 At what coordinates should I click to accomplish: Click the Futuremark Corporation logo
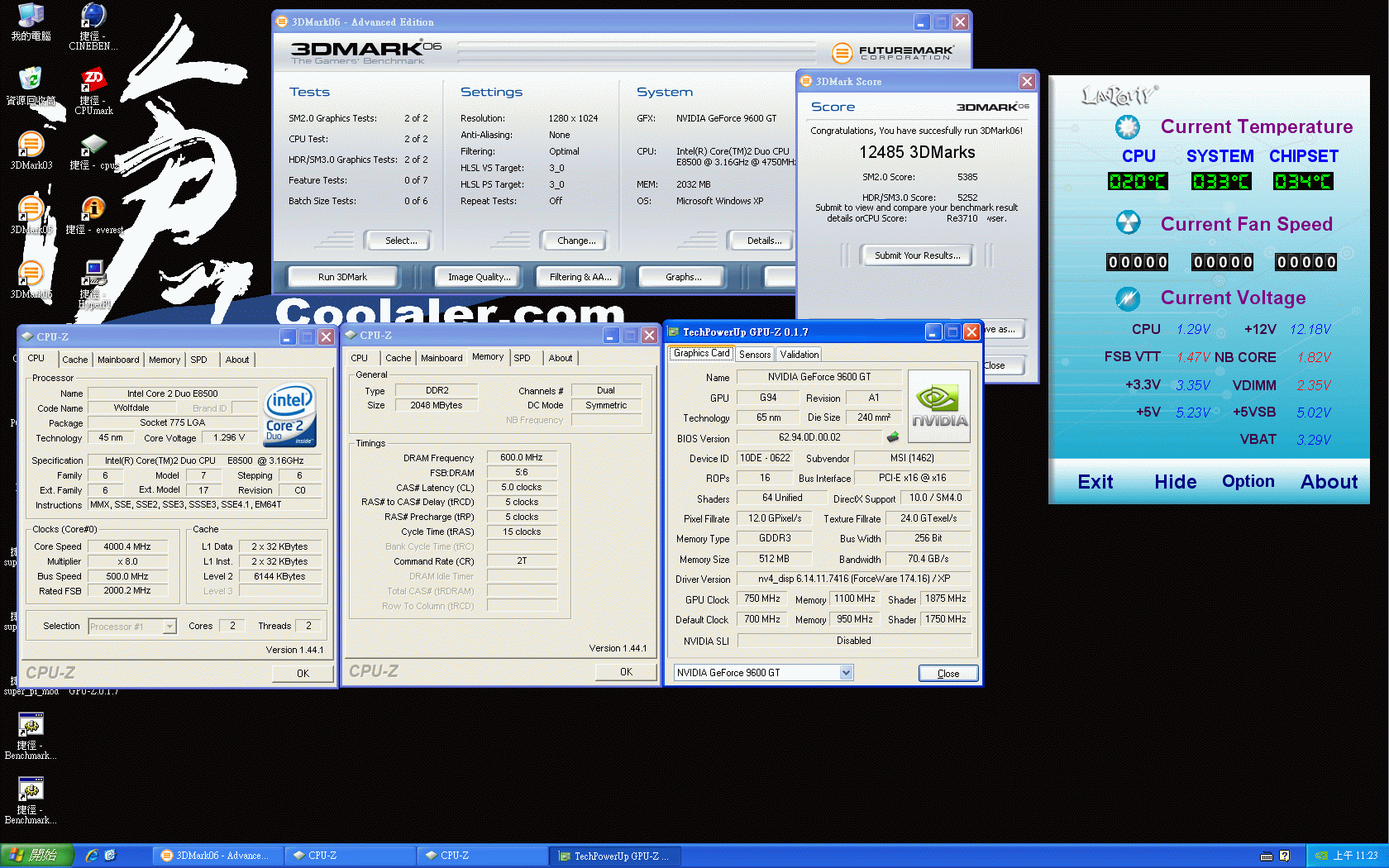pyautogui.click(x=892, y=53)
